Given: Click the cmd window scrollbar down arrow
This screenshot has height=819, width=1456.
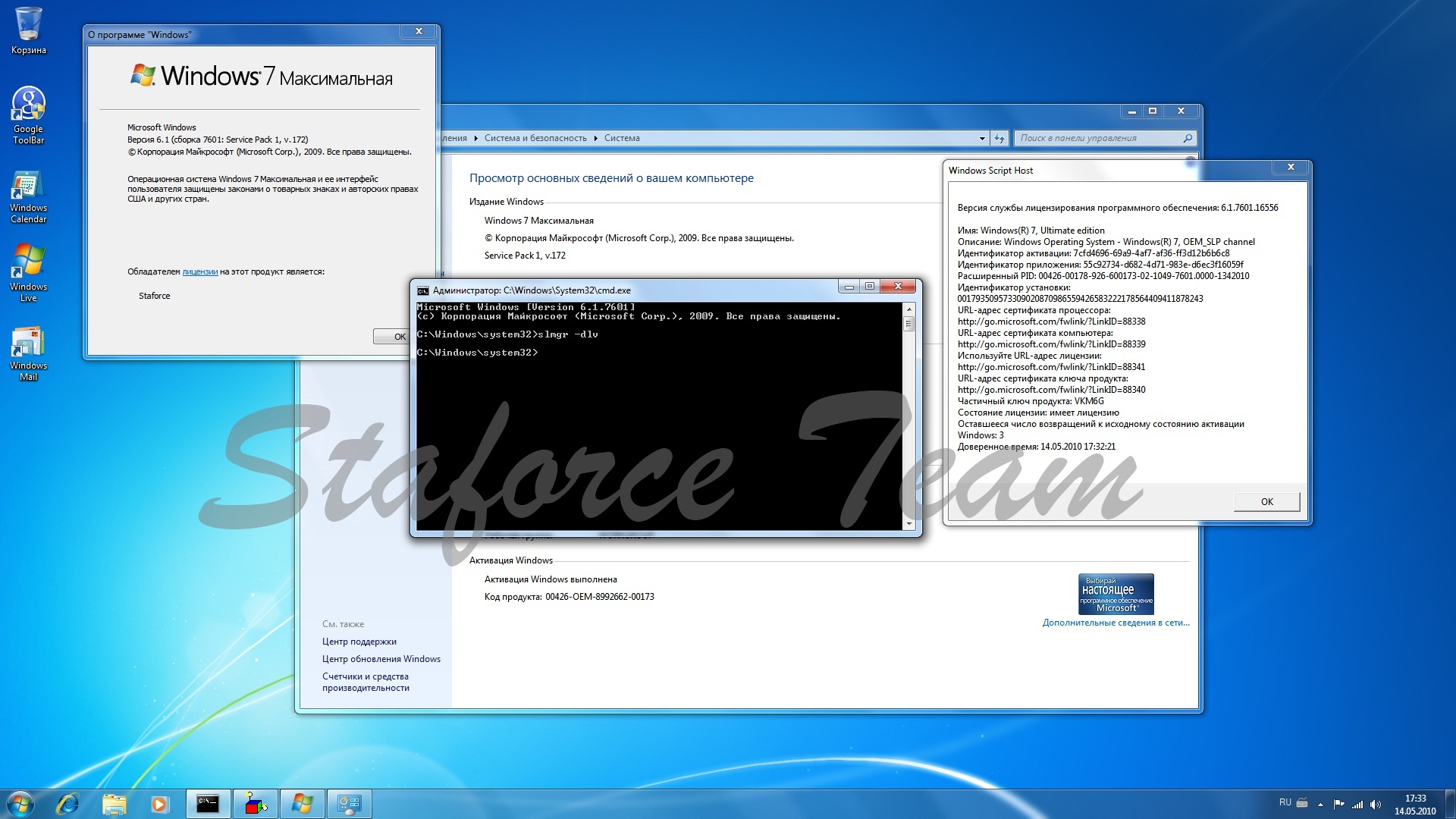Looking at the screenshot, I should tap(908, 523).
